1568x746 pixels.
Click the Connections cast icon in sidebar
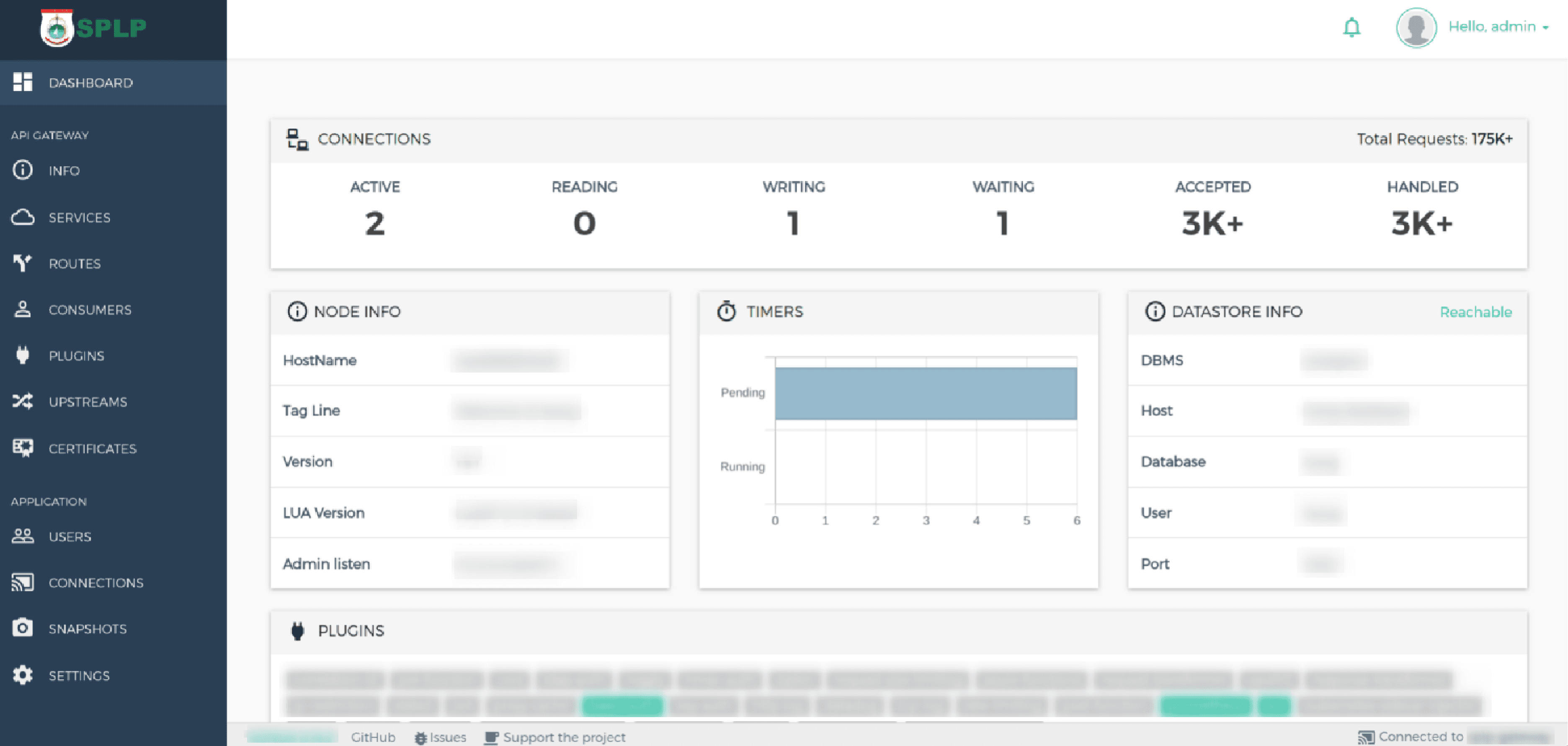[x=23, y=582]
